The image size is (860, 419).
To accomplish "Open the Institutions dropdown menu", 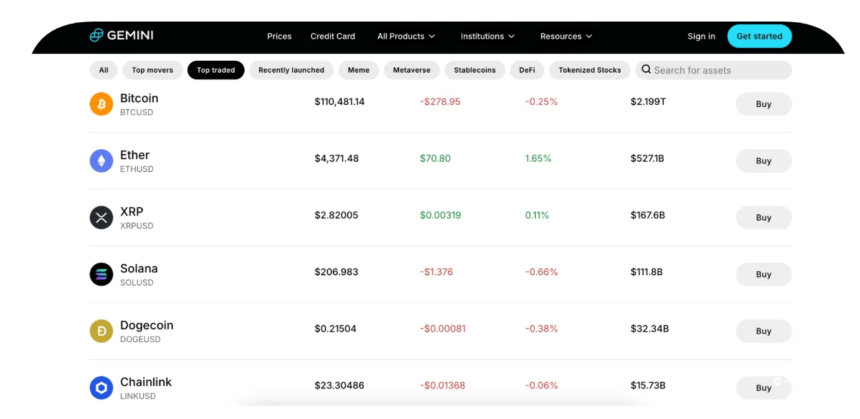I will (x=487, y=36).
